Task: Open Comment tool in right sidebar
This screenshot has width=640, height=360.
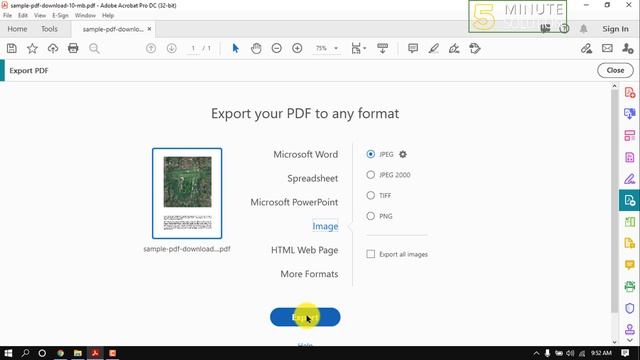Action: coord(629,265)
